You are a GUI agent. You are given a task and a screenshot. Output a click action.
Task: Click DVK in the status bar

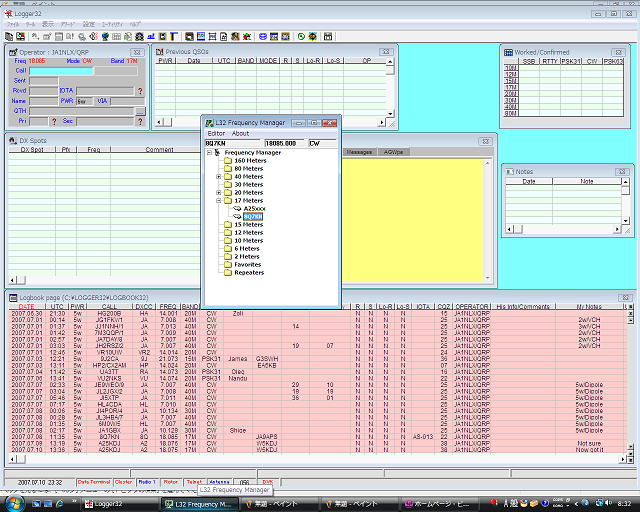(268, 482)
